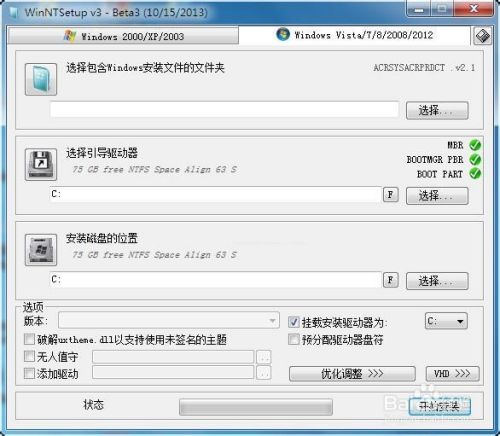Click the F button for boot drive
This screenshot has width=500, height=436.
[391, 194]
